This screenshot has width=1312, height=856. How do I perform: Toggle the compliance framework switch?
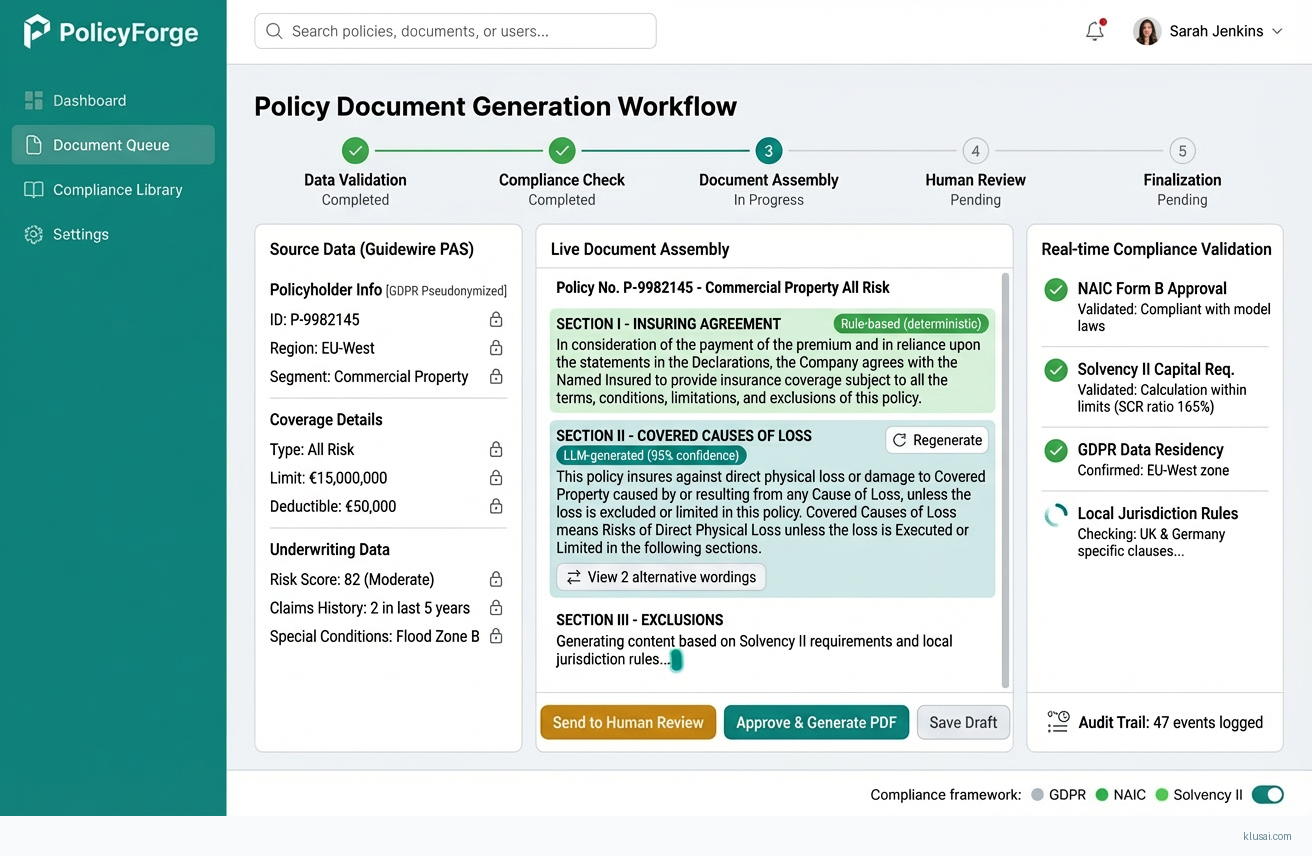pos(1267,795)
